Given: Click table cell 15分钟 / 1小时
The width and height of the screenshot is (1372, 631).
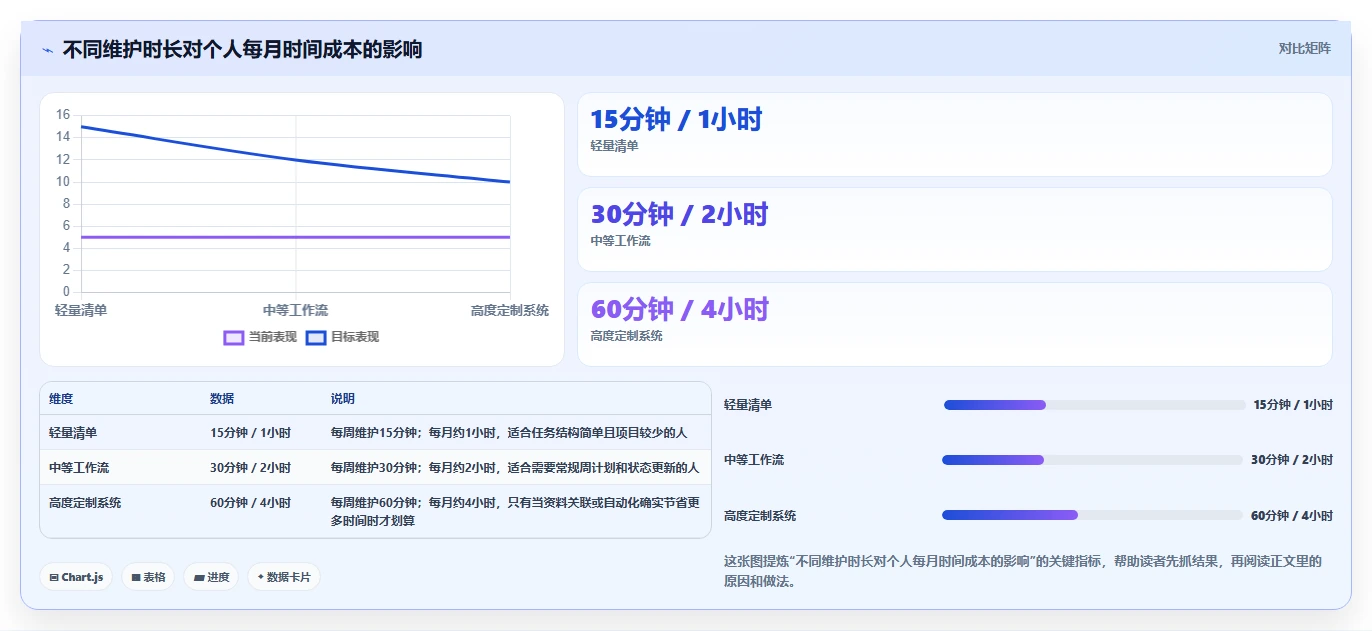Looking at the screenshot, I should (x=250, y=433).
